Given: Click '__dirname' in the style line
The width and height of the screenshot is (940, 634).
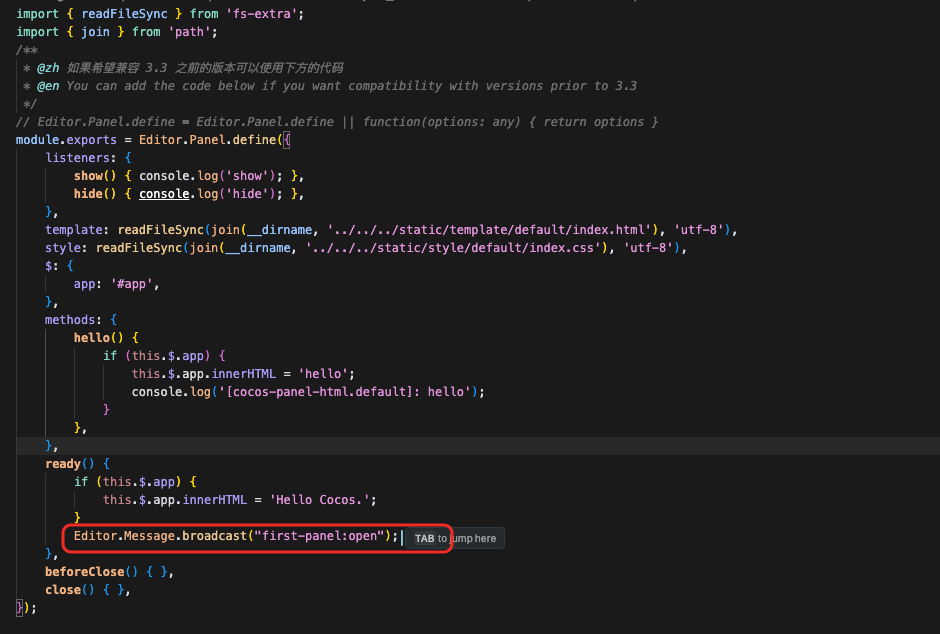Looking at the screenshot, I should (258, 247).
